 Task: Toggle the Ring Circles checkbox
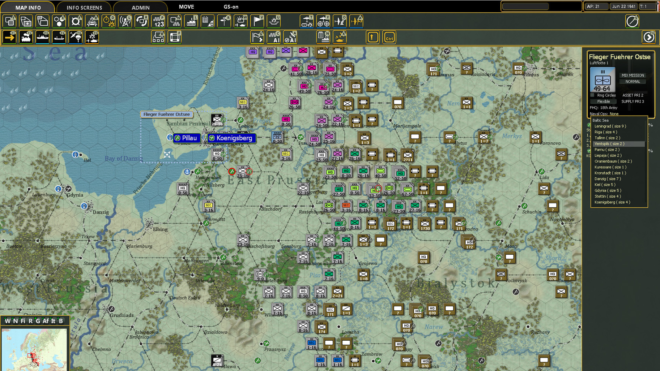click(x=593, y=96)
